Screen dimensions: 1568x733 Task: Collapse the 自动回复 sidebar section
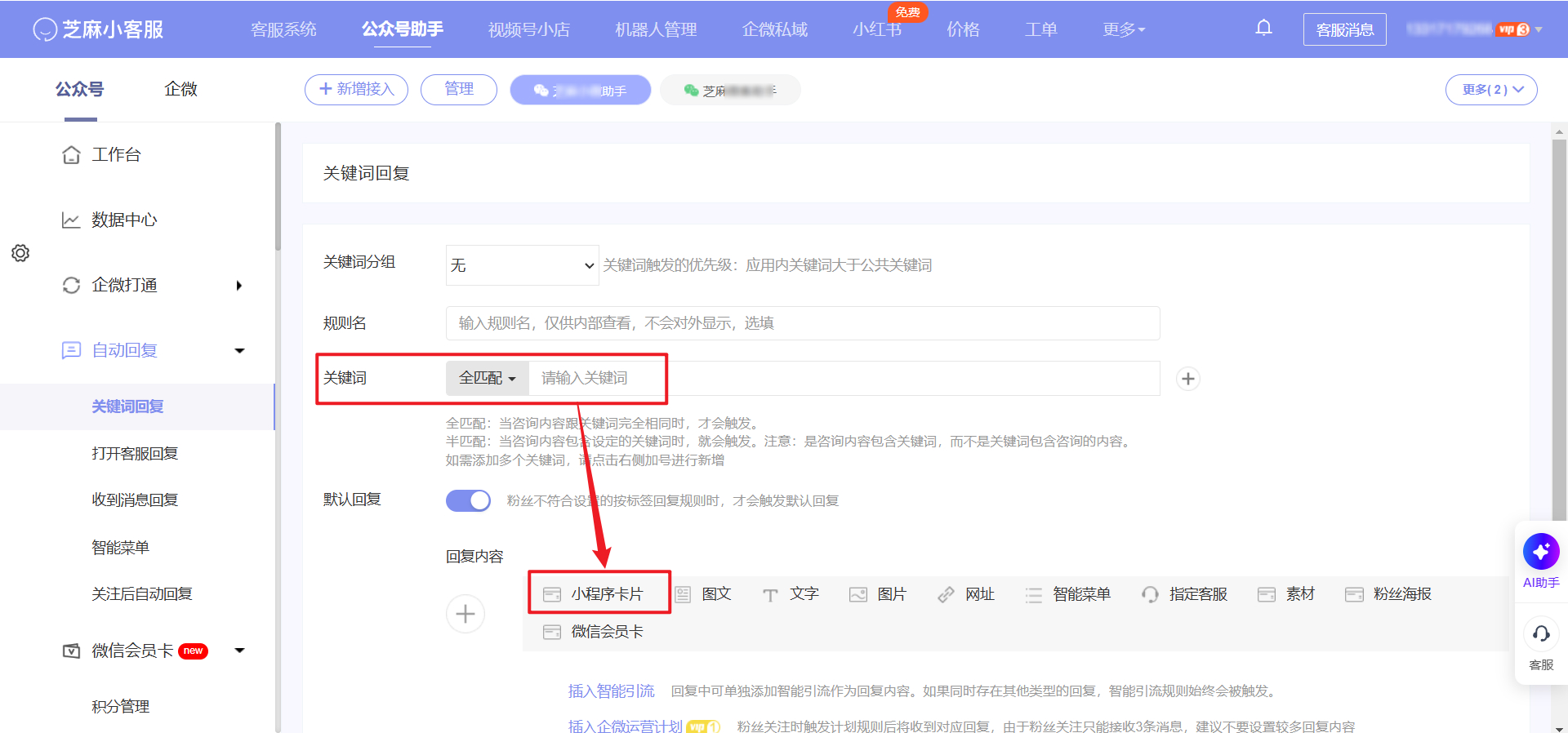coord(153,350)
